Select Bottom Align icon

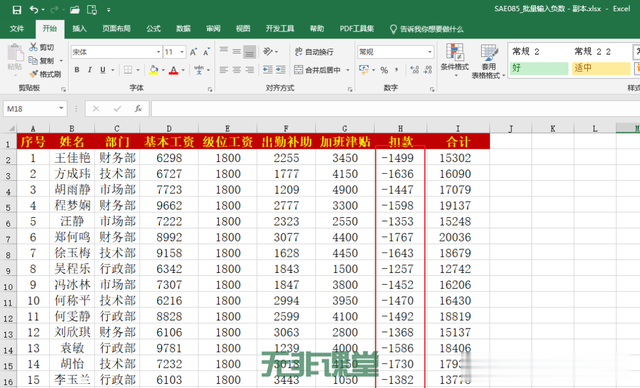249,51
